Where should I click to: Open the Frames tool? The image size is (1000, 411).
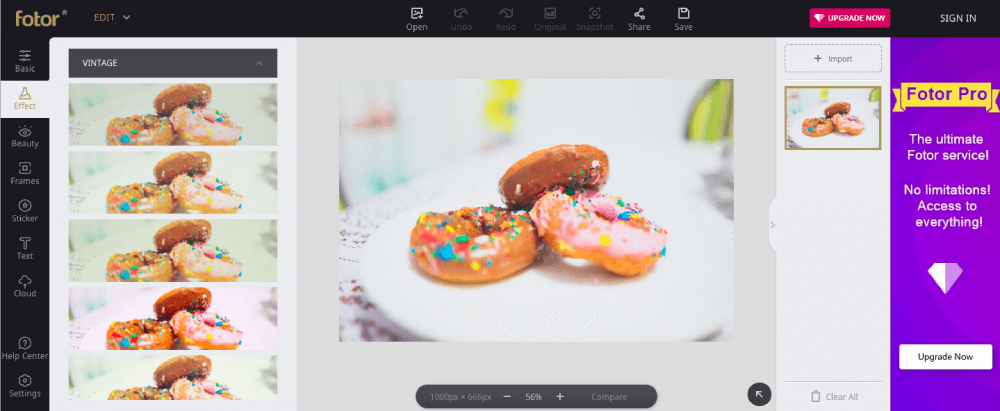[24, 173]
